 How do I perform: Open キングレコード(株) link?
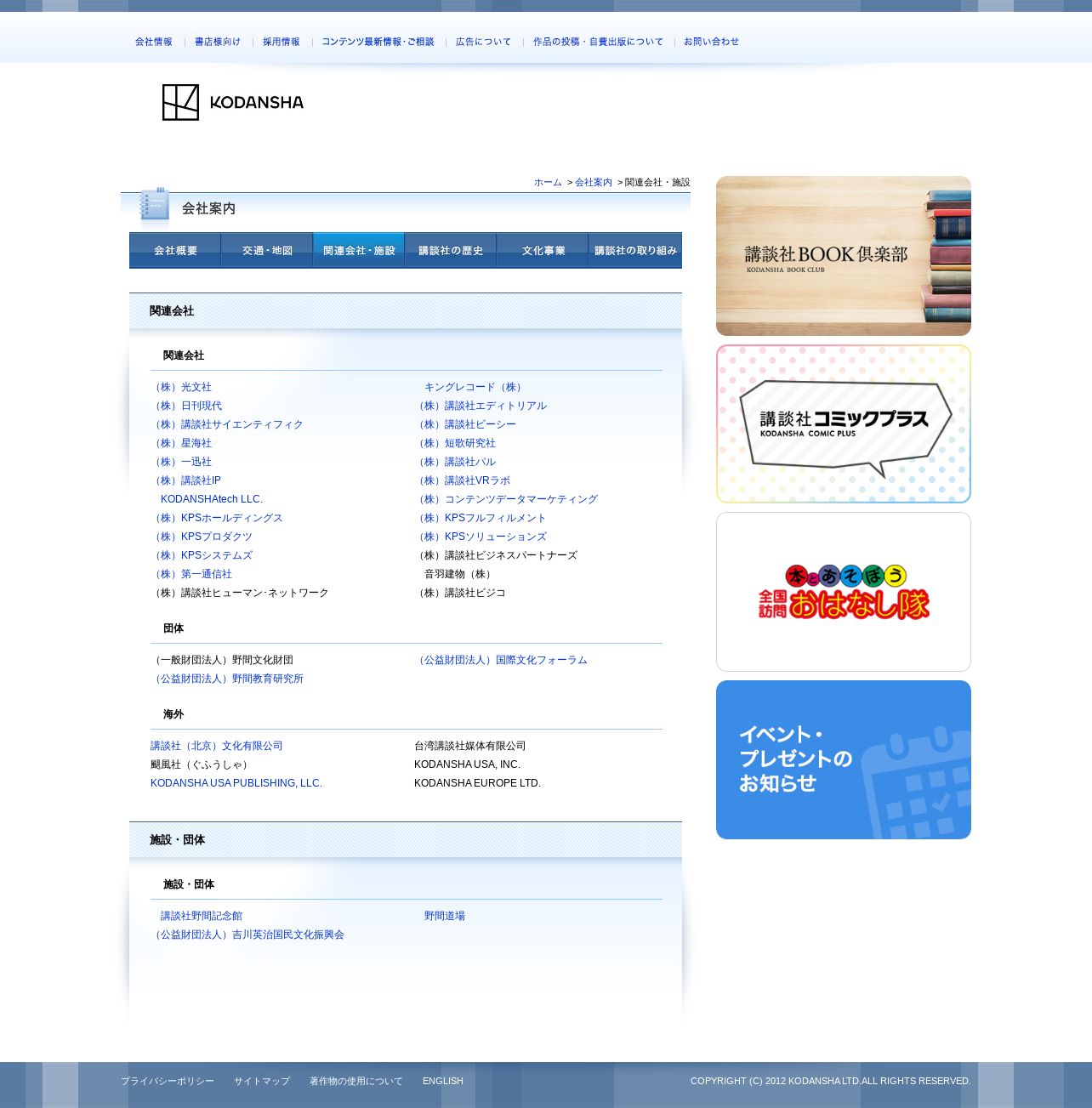click(x=475, y=387)
